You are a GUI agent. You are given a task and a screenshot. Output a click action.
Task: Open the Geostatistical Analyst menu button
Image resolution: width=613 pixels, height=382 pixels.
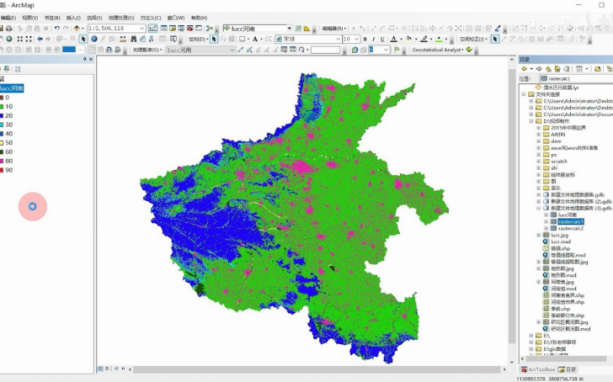point(438,50)
